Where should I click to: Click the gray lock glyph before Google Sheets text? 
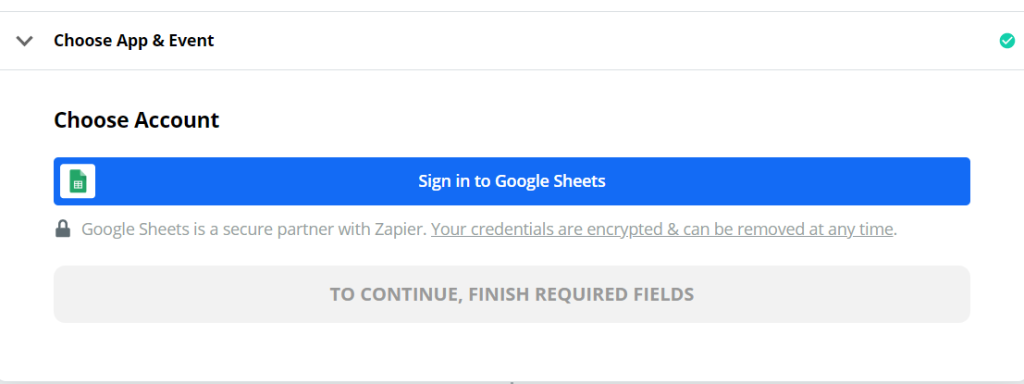(63, 229)
